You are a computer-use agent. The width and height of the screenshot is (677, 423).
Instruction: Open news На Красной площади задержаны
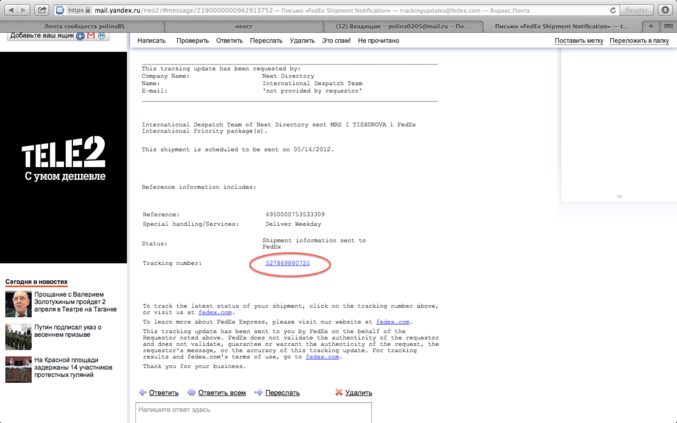pyautogui.click(x=73, y=367)
